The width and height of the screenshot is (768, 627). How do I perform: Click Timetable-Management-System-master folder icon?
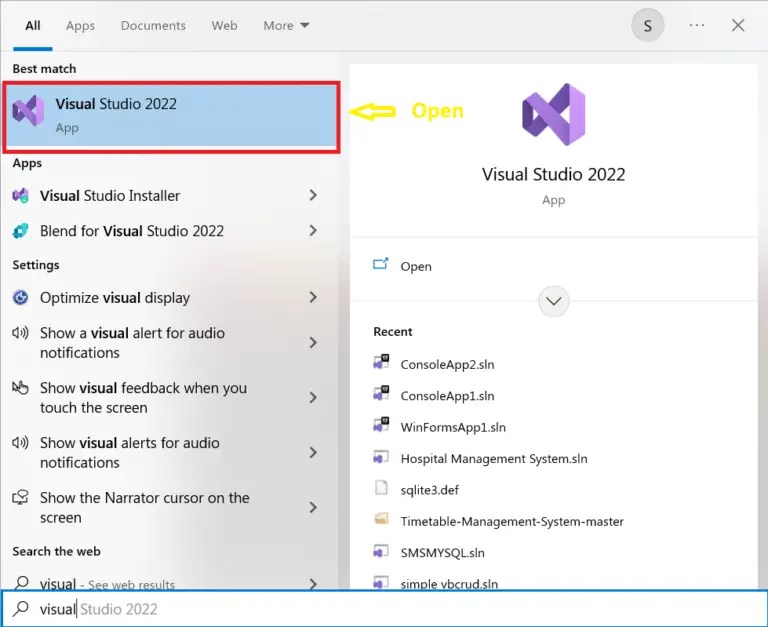[x=381, y=519]
